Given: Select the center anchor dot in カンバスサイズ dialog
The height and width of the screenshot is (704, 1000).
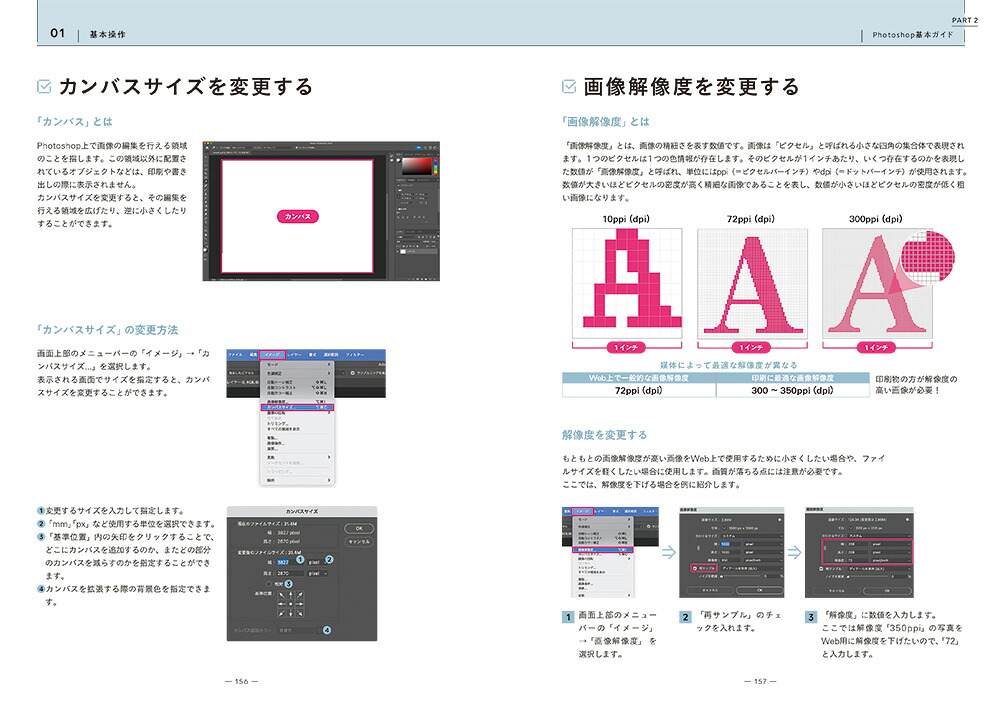Looking at the screenshot, I should pyautogui.click(x=291, y=604).
